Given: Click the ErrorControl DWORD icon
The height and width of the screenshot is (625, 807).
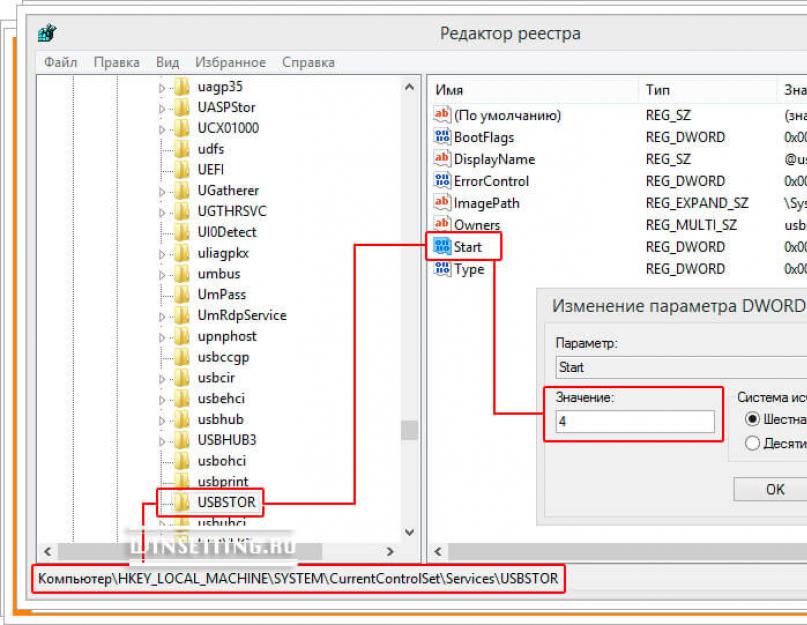Looking at the screenshot, I should coord(442,180).
